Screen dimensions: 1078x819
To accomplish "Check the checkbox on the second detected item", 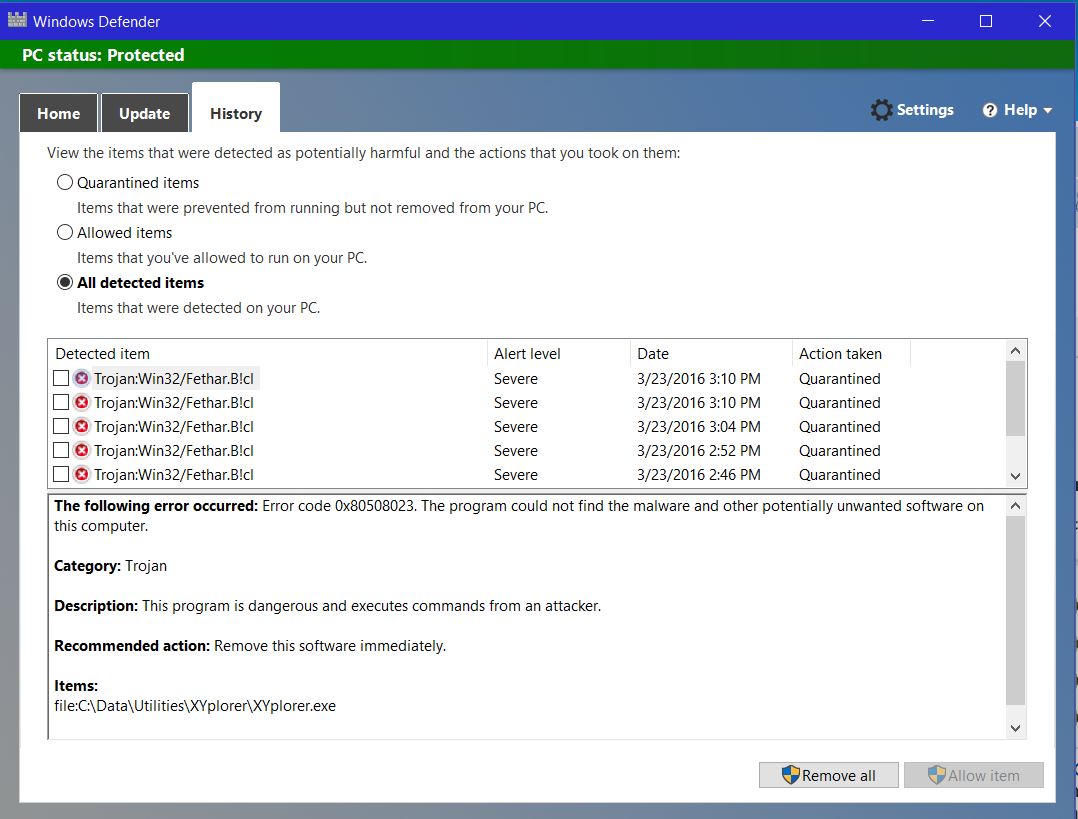I will point(62,402).
